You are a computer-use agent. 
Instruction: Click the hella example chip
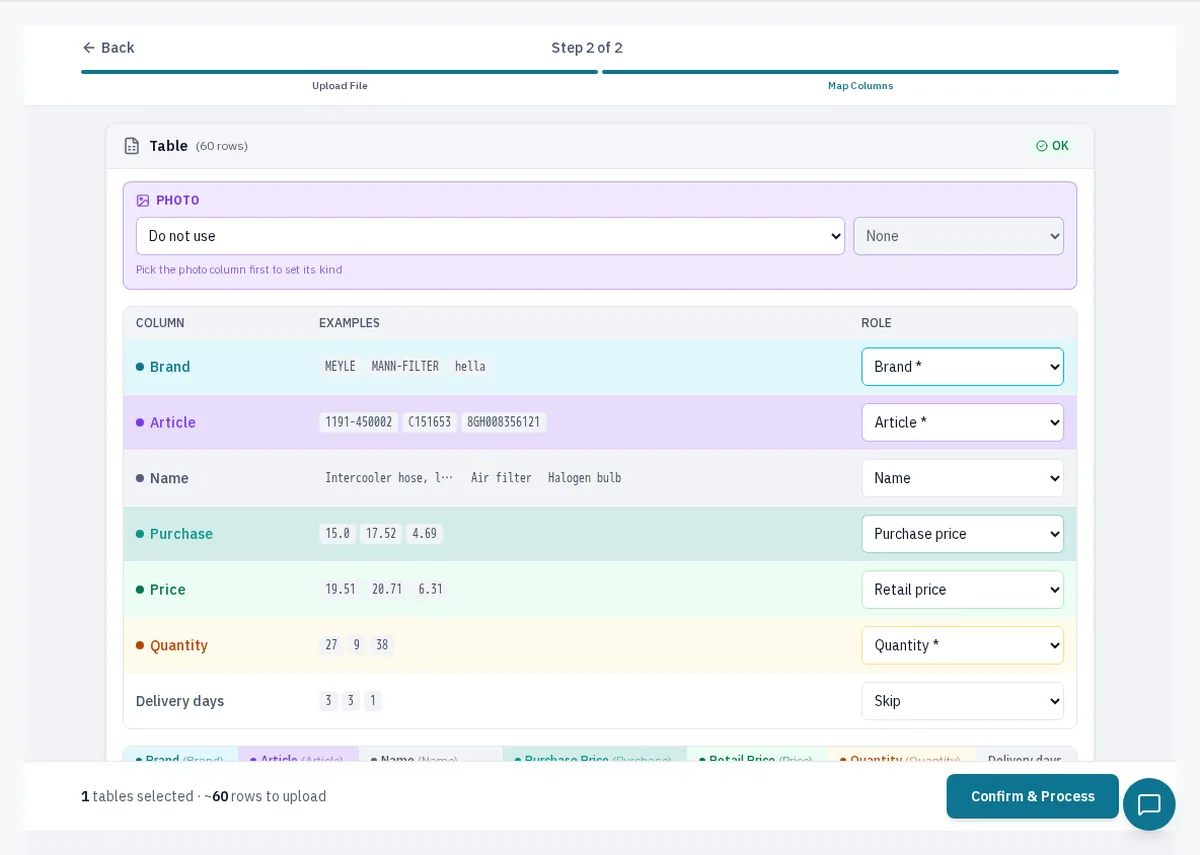(470, 367)
